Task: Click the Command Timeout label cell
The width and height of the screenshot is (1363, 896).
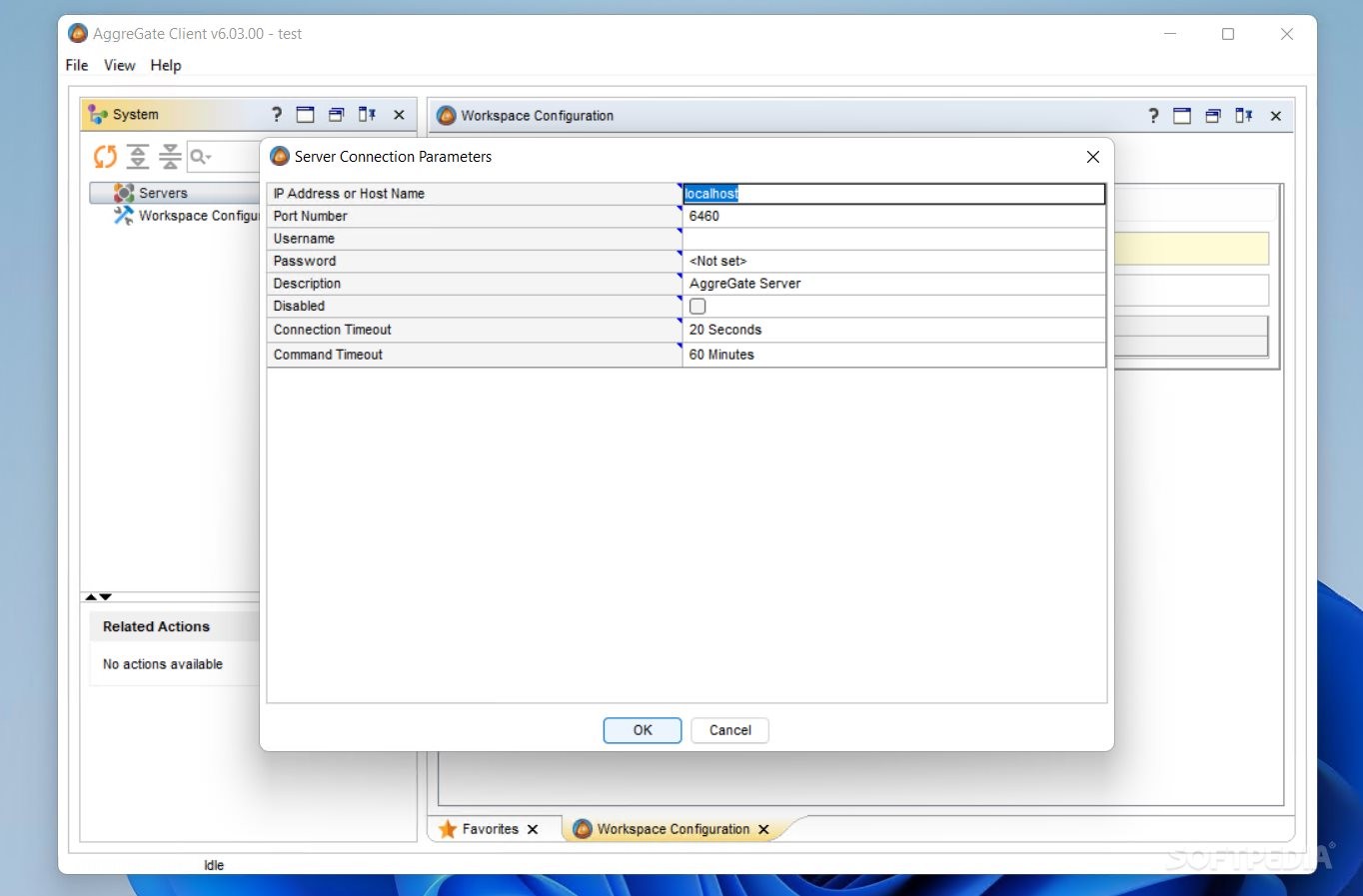Action: pos(474,355)
